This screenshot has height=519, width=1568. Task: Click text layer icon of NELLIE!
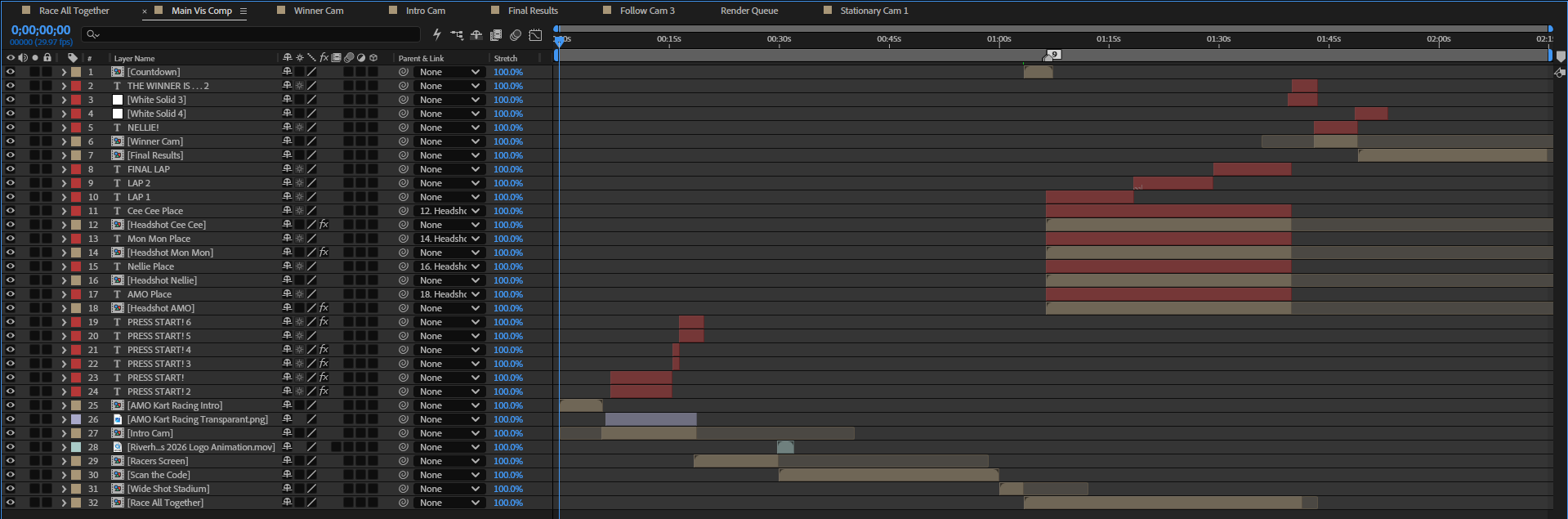(x=118, y=128)
